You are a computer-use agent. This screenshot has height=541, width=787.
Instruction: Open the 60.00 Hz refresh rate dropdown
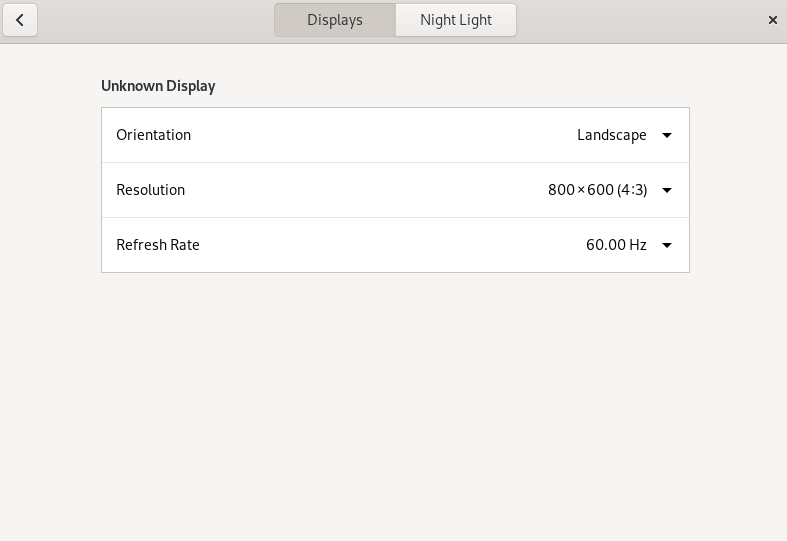point(616,245)
